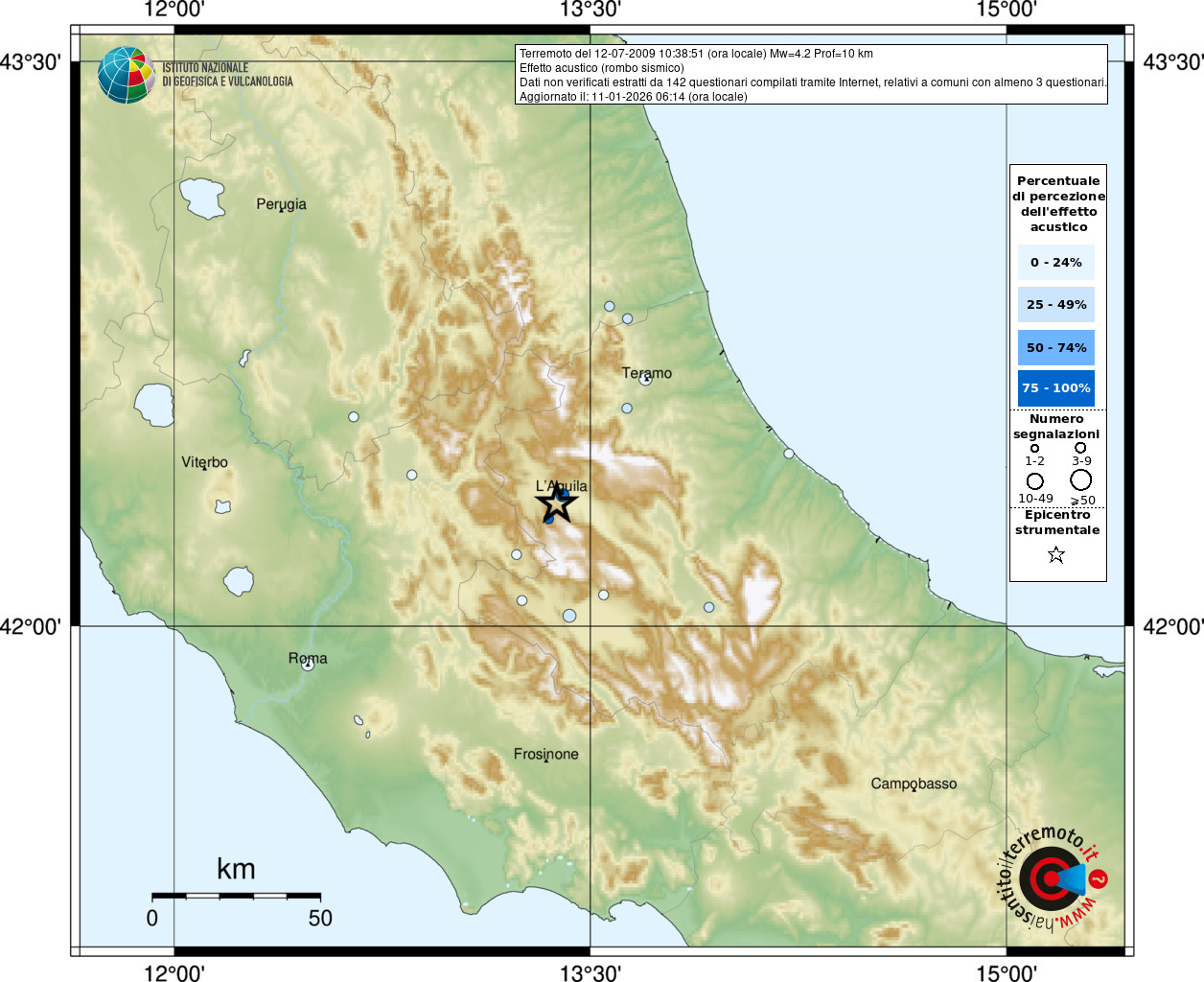Screen dimensions: 1204x982
Task: Click 'Istituto Nazionale di Geofisica e Vulcanologia' text
Action: tap(227, 75)
